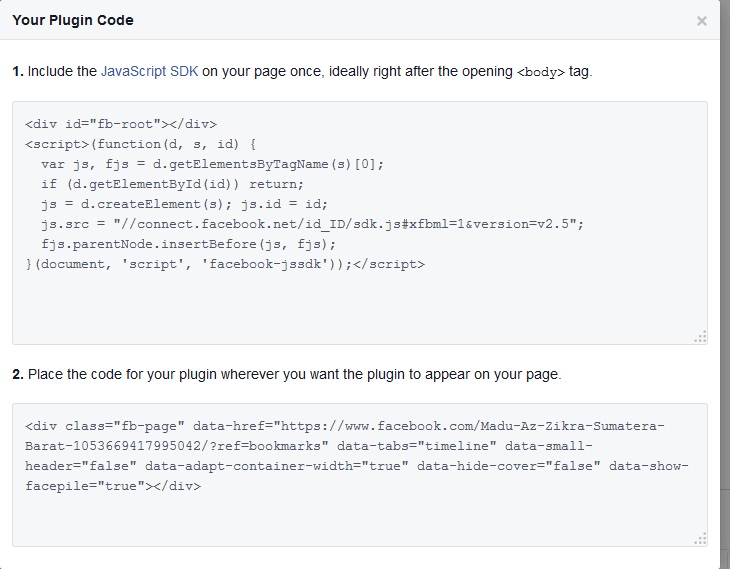Click the line starting '<div class="fb-page" data-href'

[x=345, y=427]
